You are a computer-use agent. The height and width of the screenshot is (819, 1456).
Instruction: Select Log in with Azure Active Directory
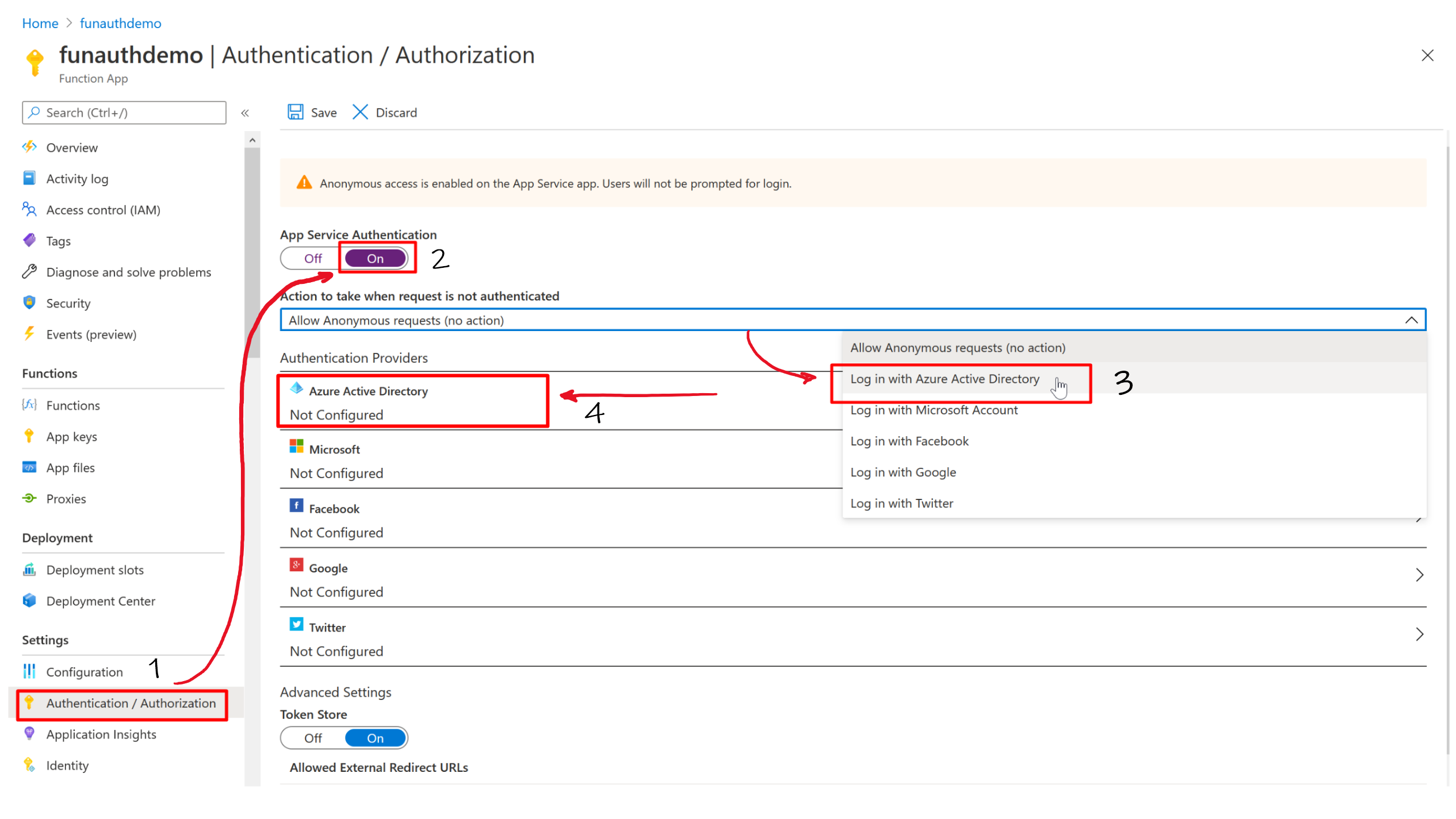[x=945, y=379]
